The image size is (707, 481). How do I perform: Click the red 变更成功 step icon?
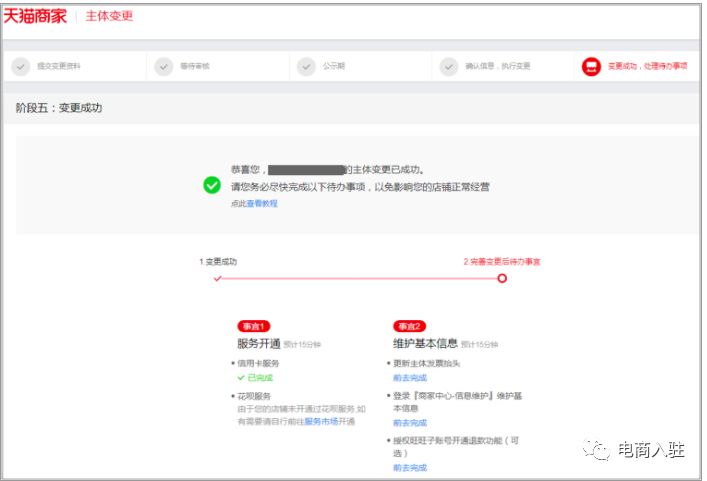coord(591,66)
